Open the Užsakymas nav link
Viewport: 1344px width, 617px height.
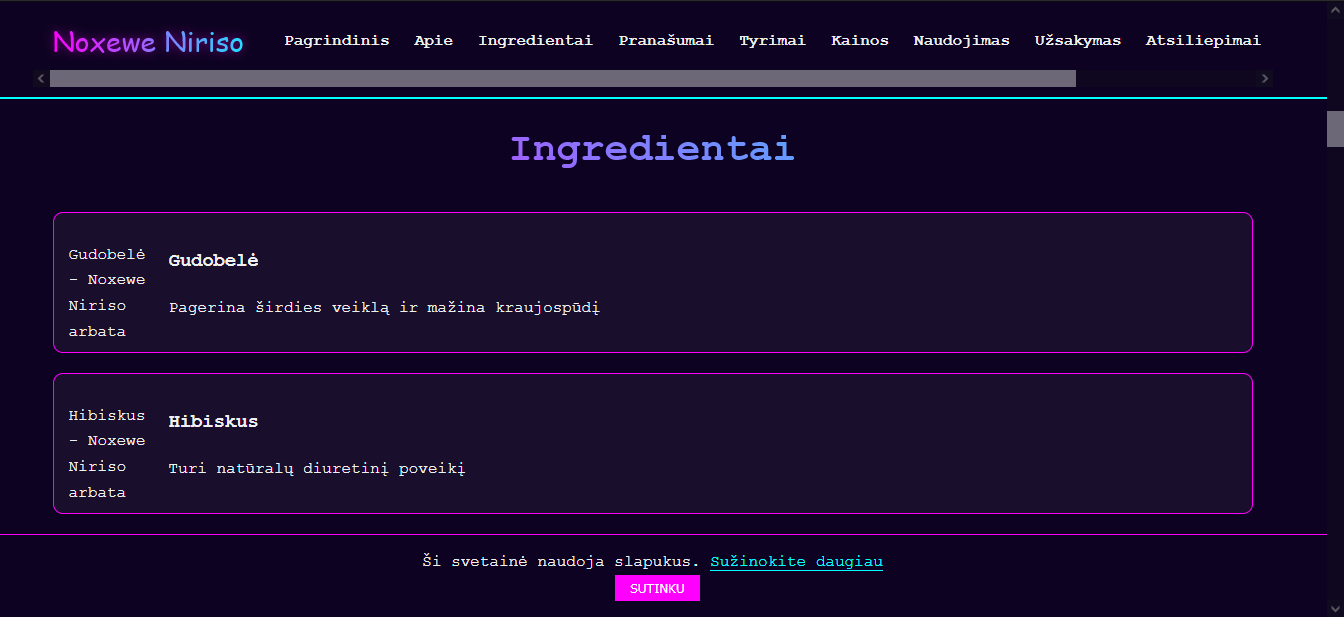click(x=1078, y=41)
